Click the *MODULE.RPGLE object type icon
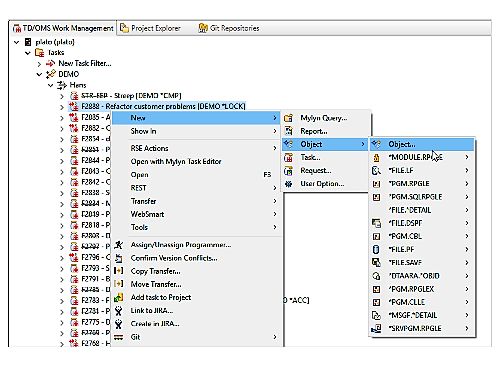Screen dimensions: 500x370 pos(376,158)
